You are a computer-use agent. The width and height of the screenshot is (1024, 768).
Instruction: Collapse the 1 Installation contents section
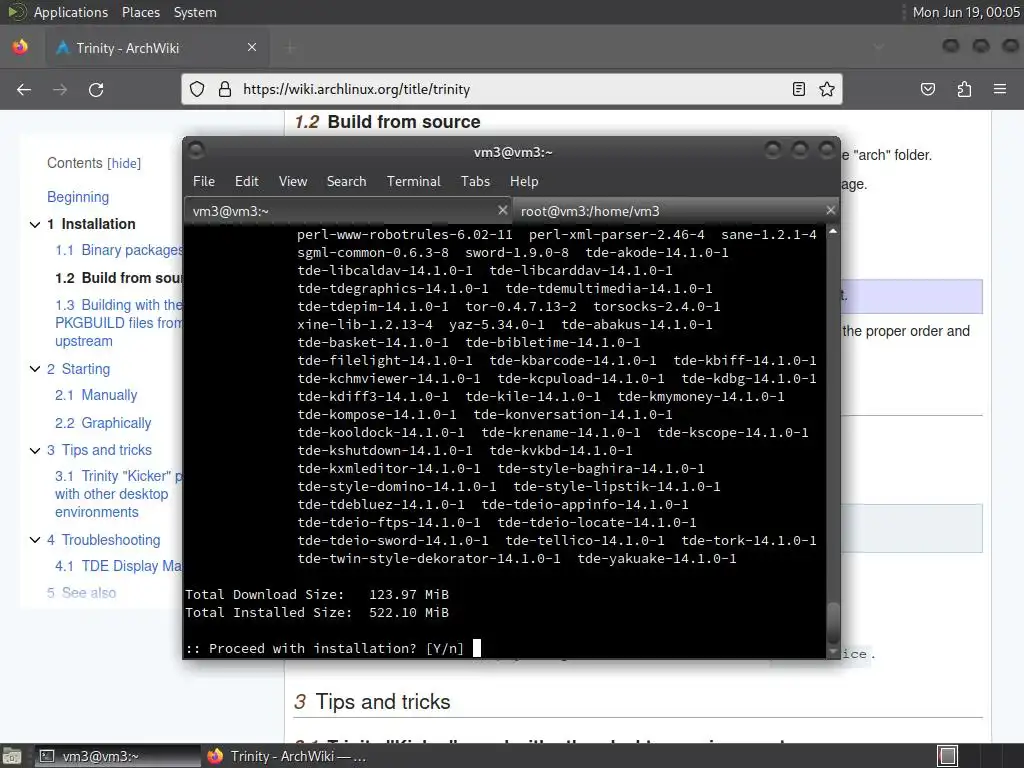pos(35,225)
